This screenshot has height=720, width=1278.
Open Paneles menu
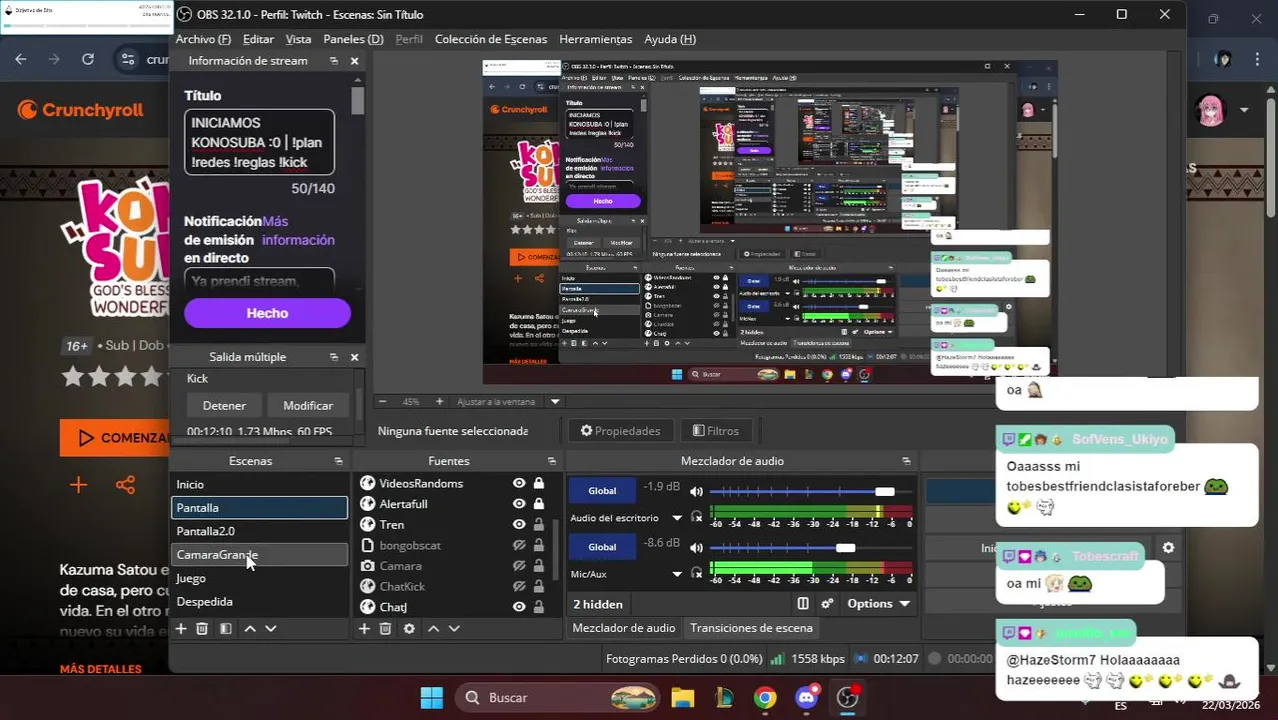[x=353, y=39]
